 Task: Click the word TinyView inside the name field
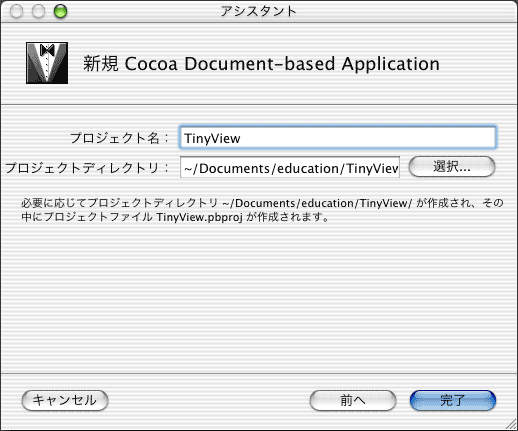212,138
